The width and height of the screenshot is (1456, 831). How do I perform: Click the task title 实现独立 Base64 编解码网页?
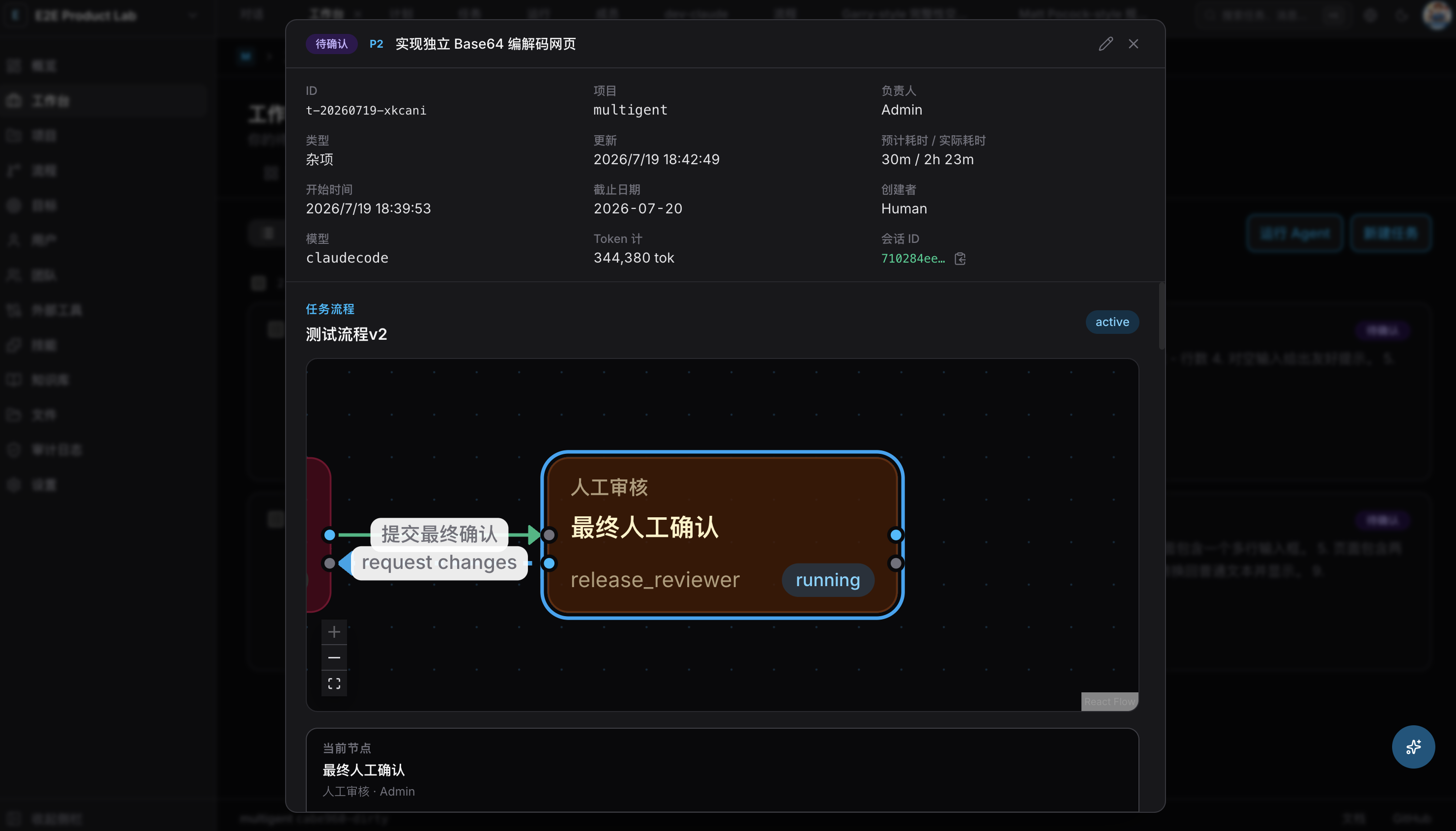tap(486, 44)
